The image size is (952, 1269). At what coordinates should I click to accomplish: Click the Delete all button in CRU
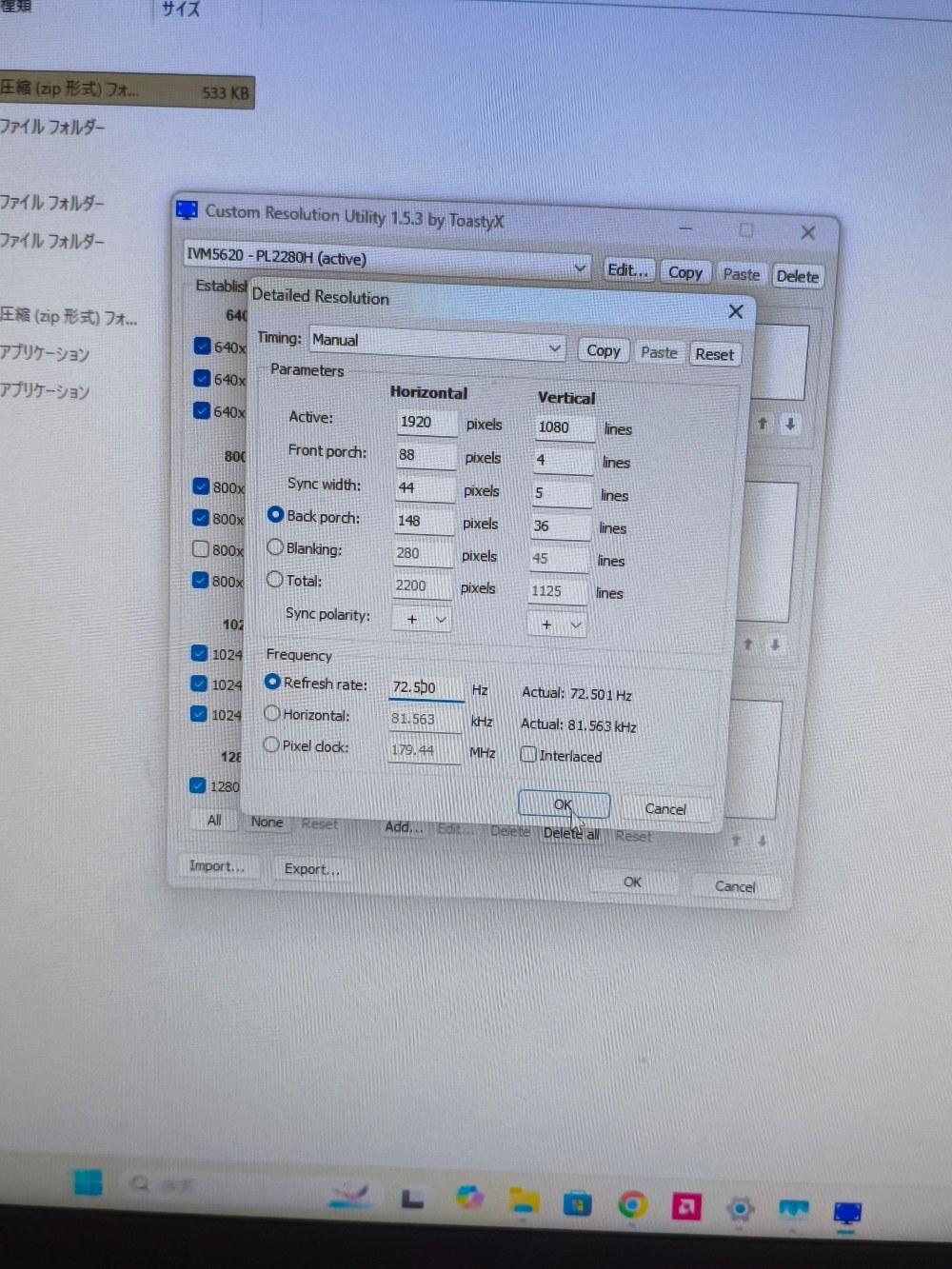pyautogui.click(x=571, y=833)
